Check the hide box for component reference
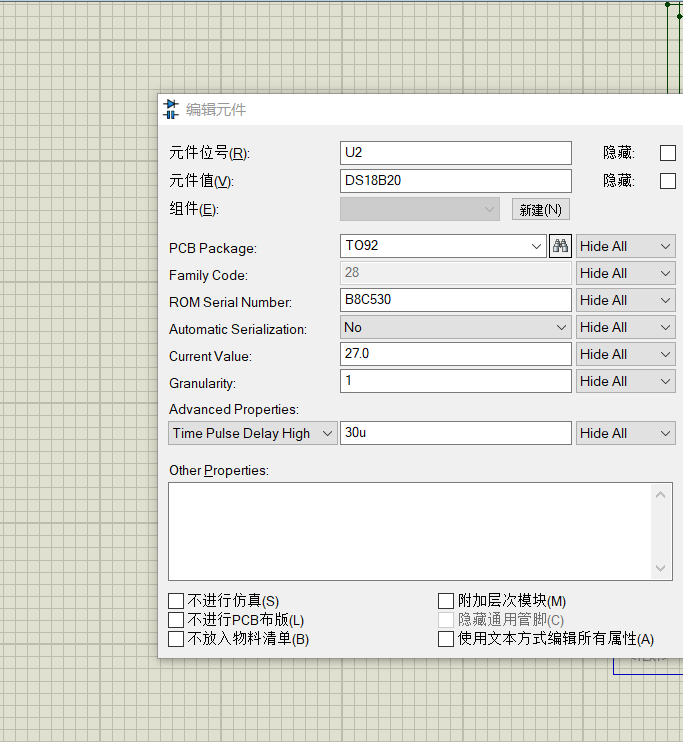This screenshot has height=742, width=683. [667, 153]
